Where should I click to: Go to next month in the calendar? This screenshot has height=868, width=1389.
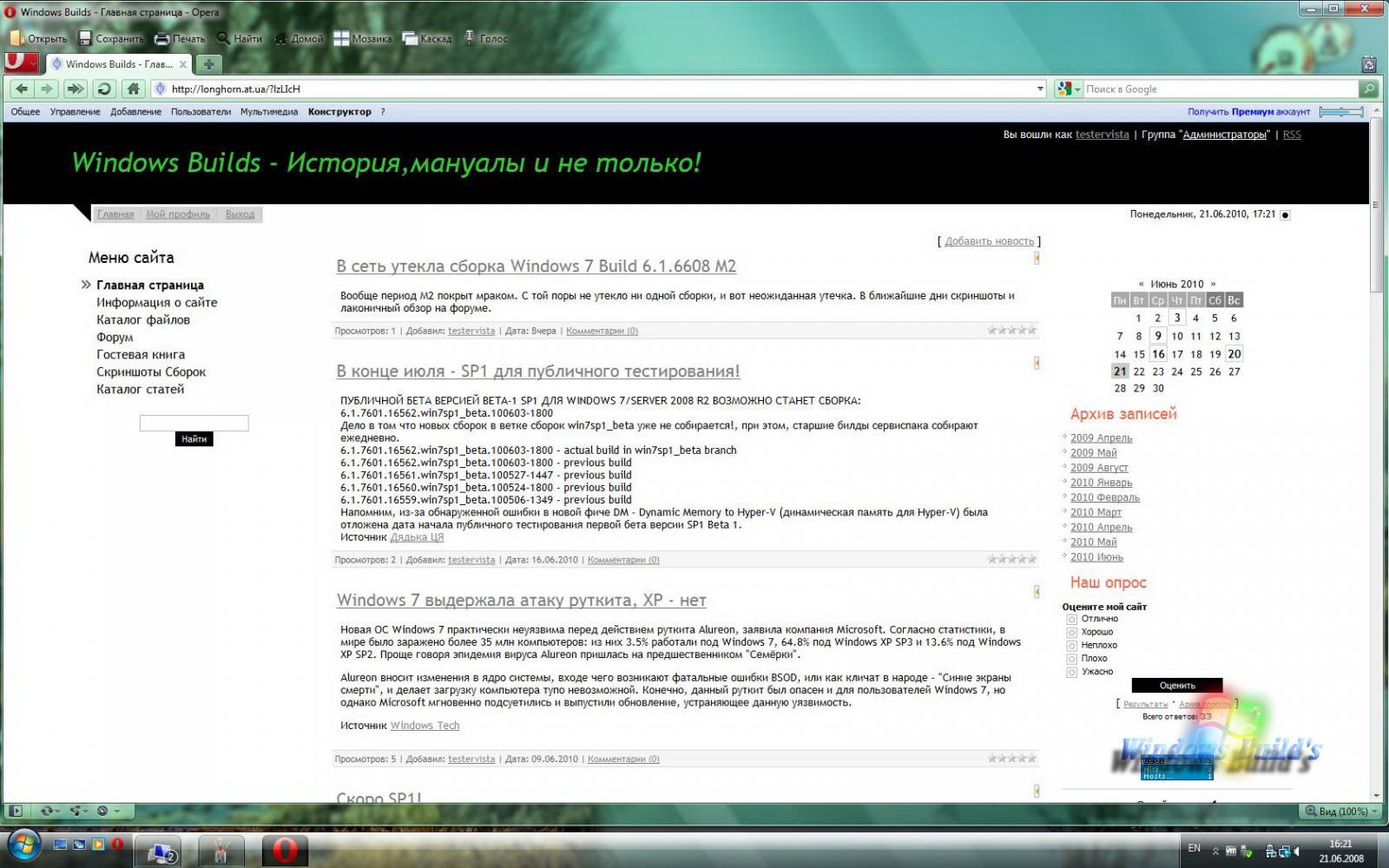pos(1213,284)
